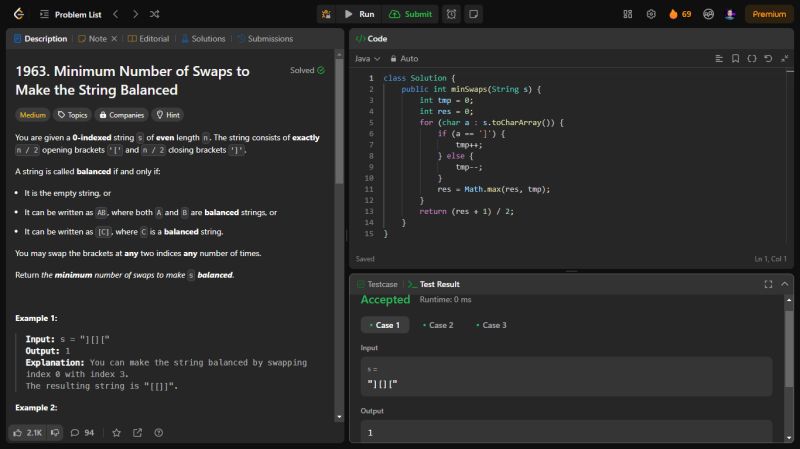This screenshot has height=449, width=800.
Task: Pick a random problem shuffle icon
Action: coord(155,14)
